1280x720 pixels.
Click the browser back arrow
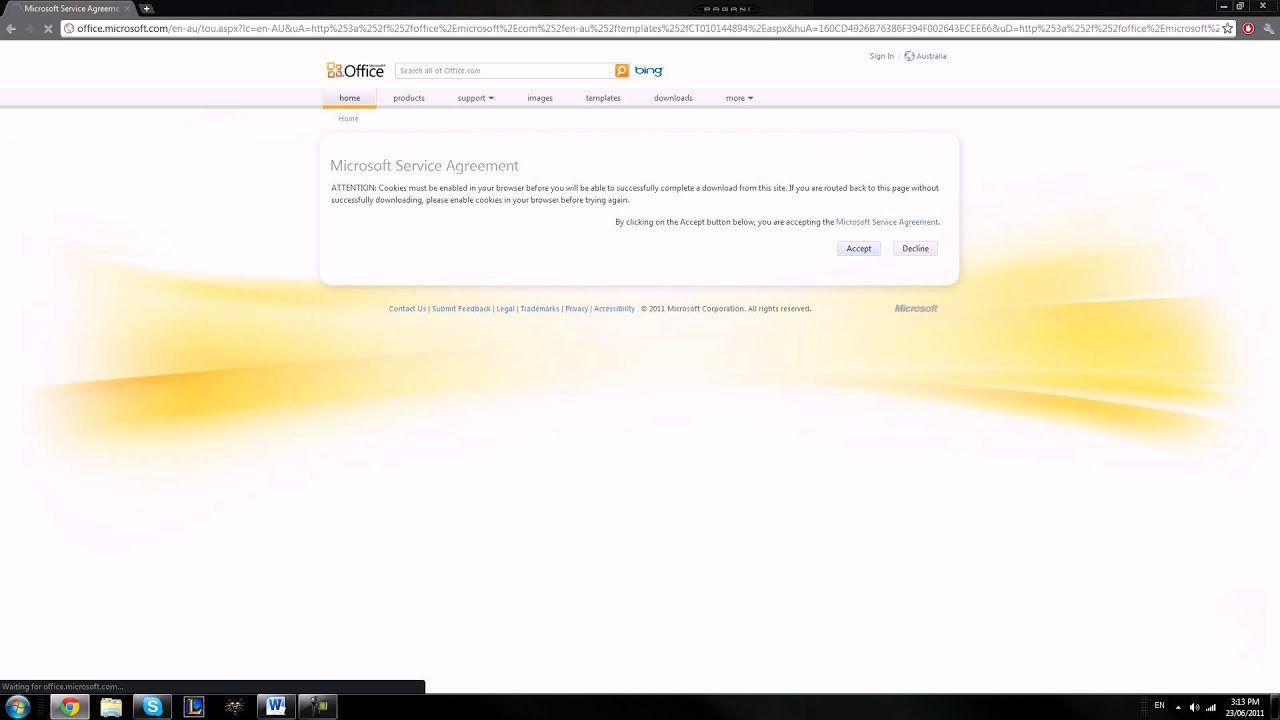pos(11,28)
